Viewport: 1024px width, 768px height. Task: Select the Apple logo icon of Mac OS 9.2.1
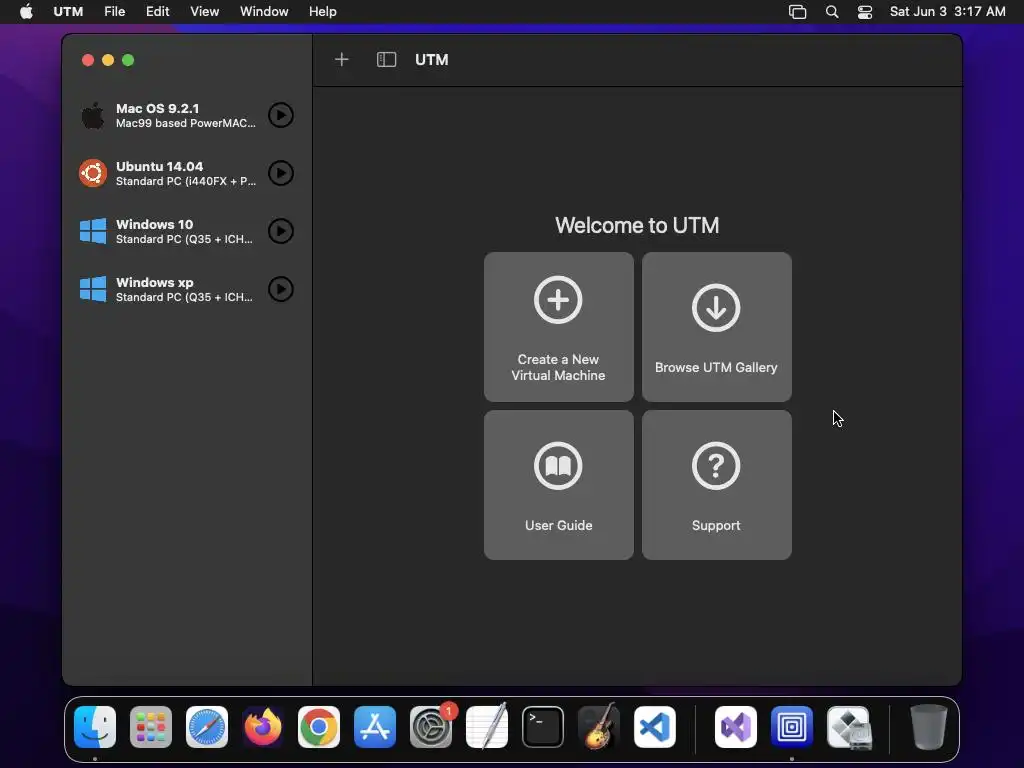tap(93, 116)
